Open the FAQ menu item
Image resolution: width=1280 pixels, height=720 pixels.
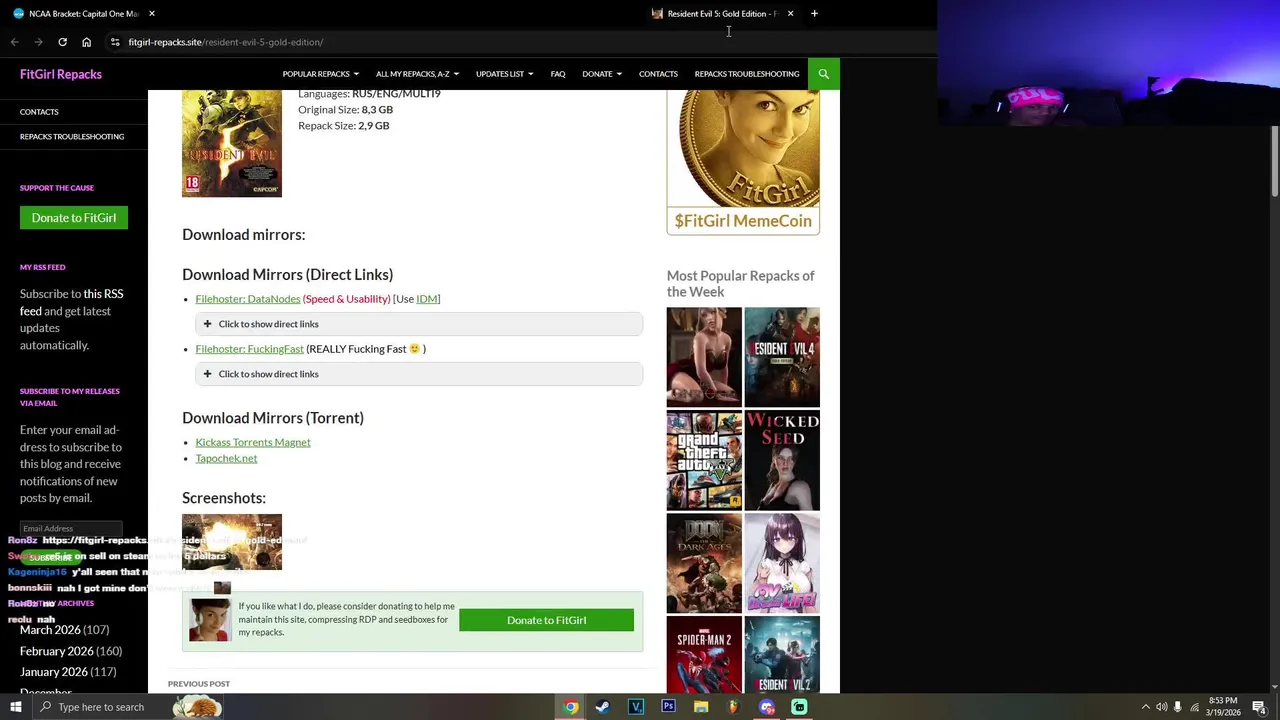tap(558, 74)
